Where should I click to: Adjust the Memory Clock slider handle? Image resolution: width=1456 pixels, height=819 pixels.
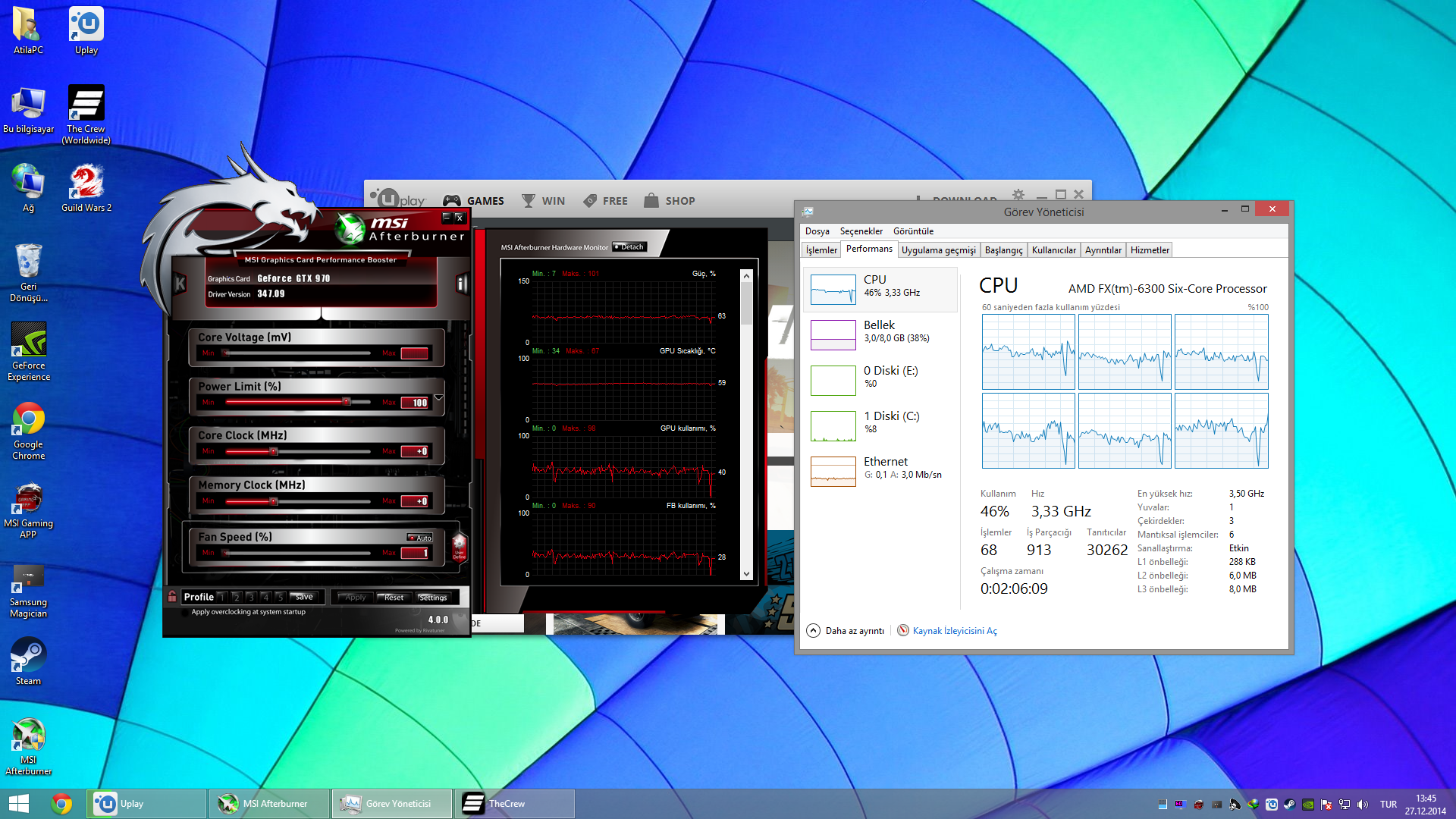click(274, 501)
